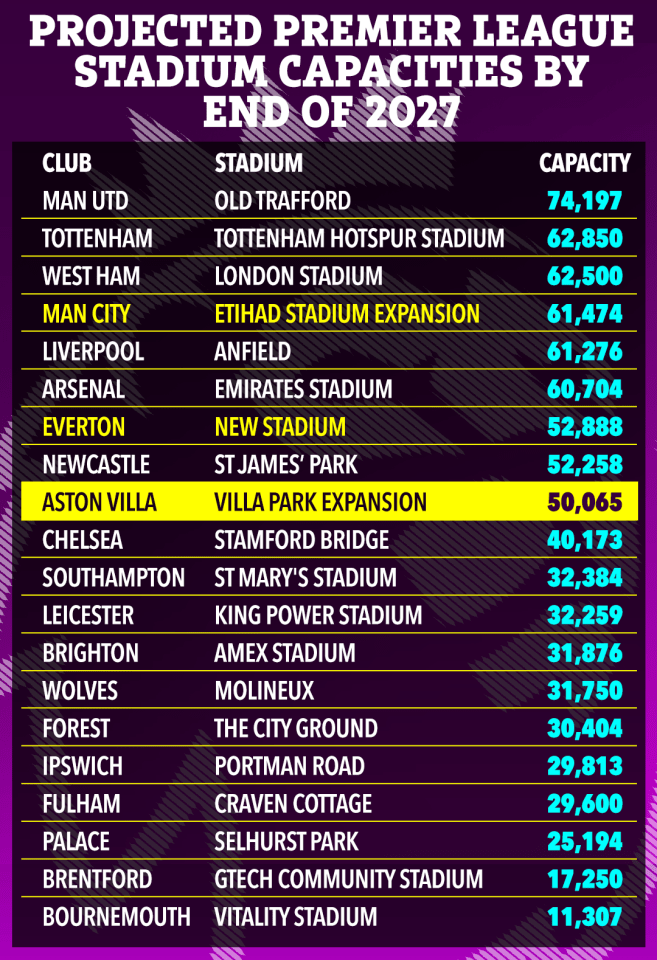Click the CLUB column header

(67, 163)
